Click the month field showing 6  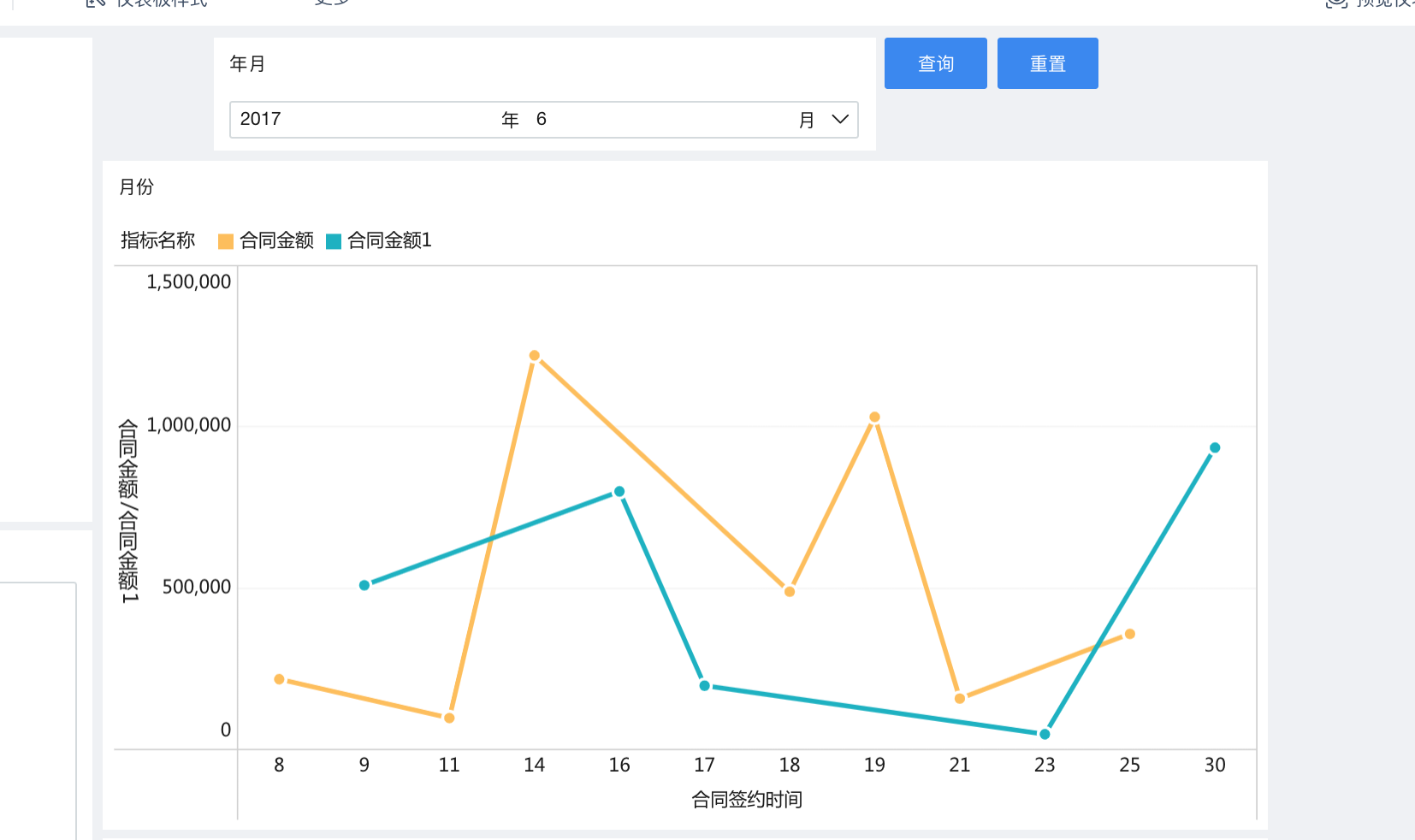click(x=541, y=120)
